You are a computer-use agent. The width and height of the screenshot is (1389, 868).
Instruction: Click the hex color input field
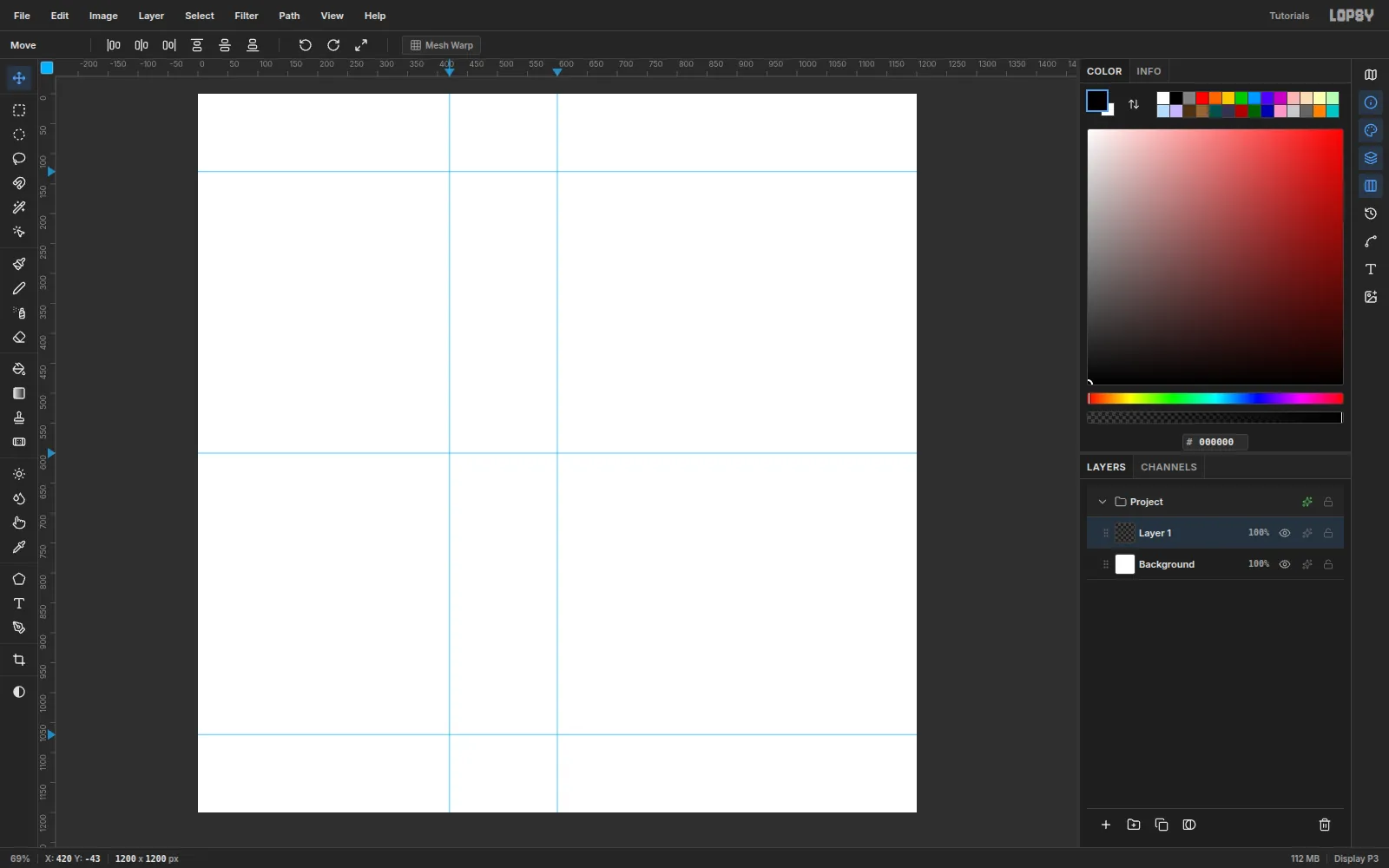coord(1215,442)
